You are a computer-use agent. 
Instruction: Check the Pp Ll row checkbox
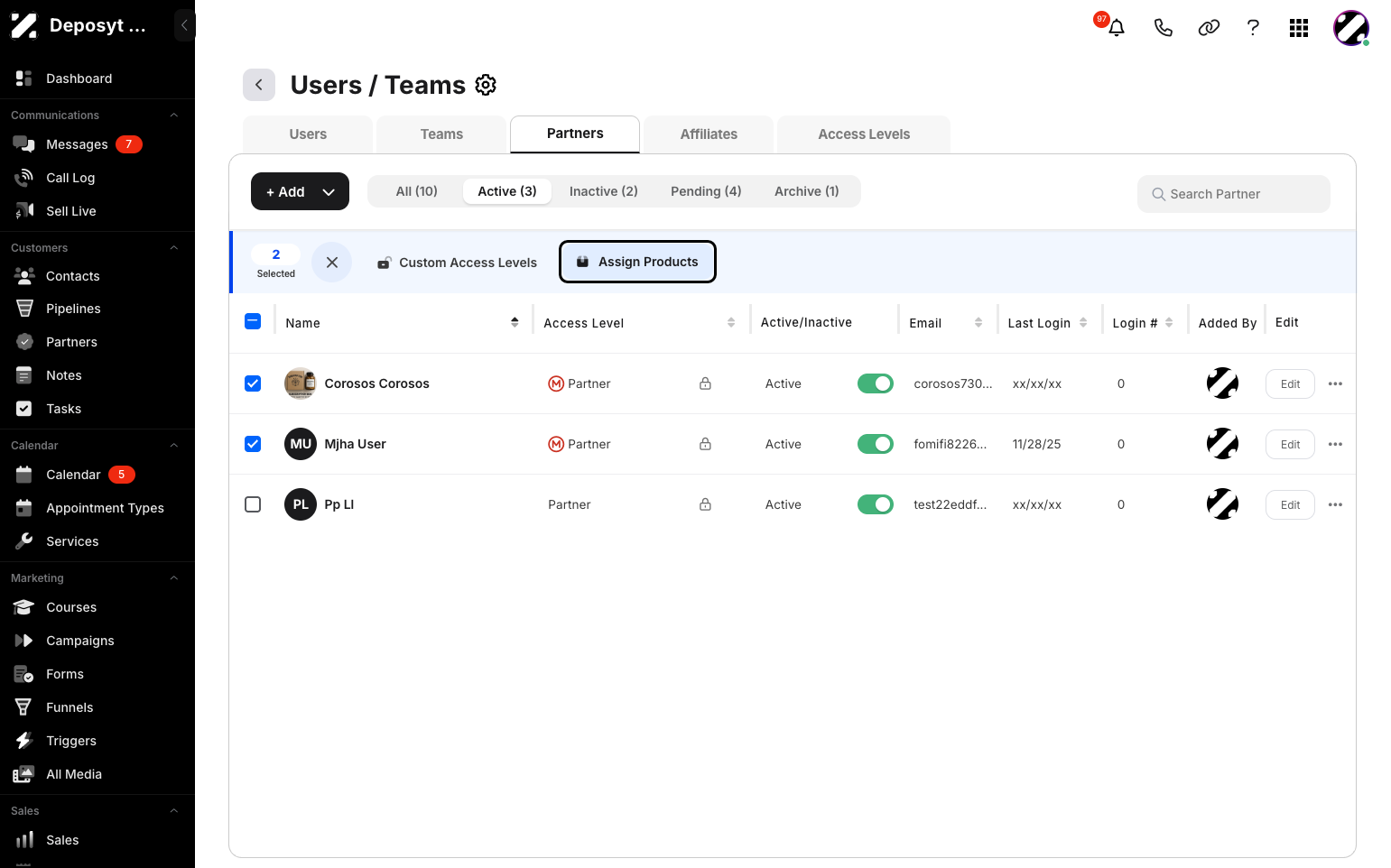253,504
